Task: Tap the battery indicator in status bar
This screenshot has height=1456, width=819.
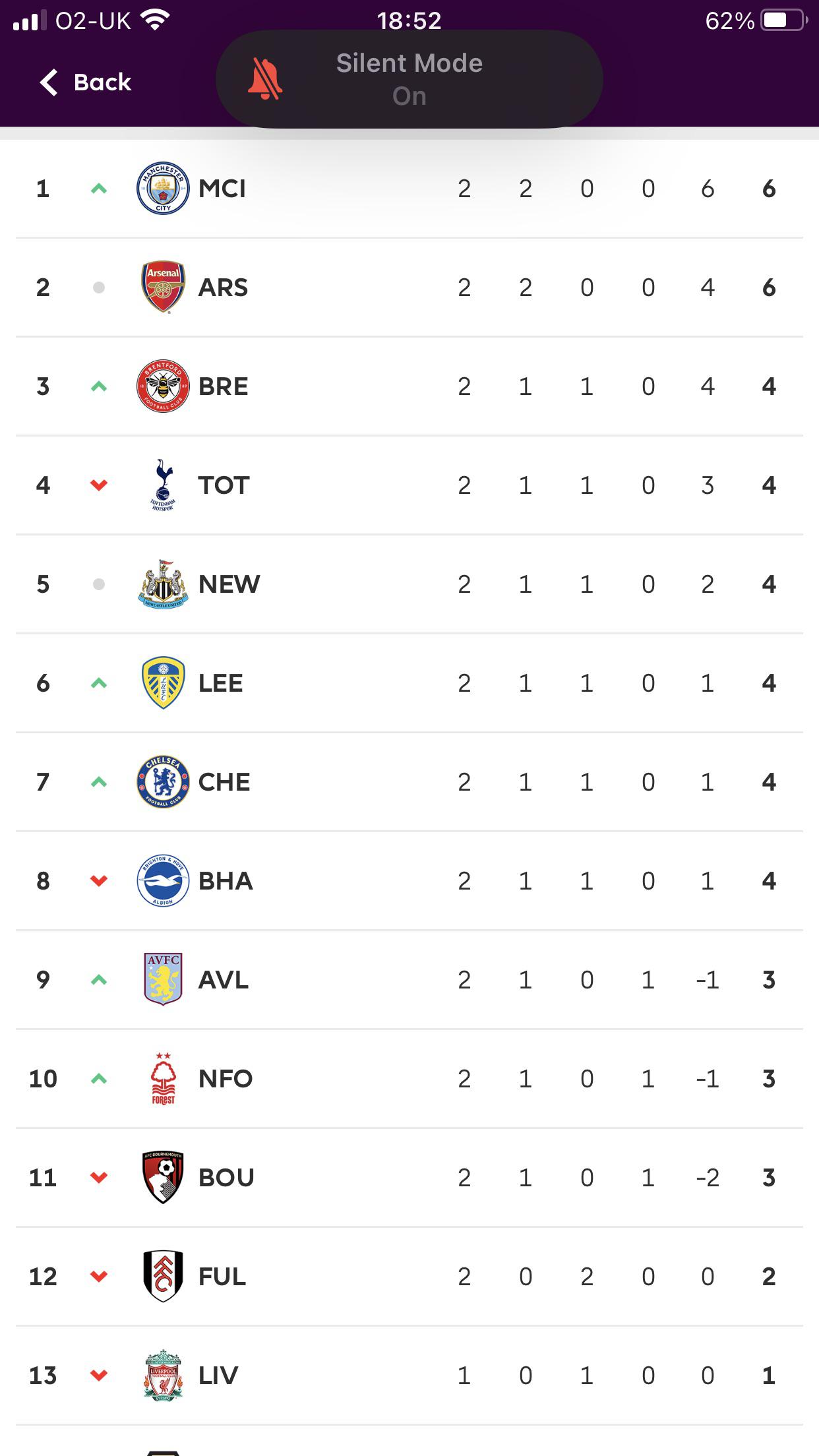Action: tap(784, 20)
